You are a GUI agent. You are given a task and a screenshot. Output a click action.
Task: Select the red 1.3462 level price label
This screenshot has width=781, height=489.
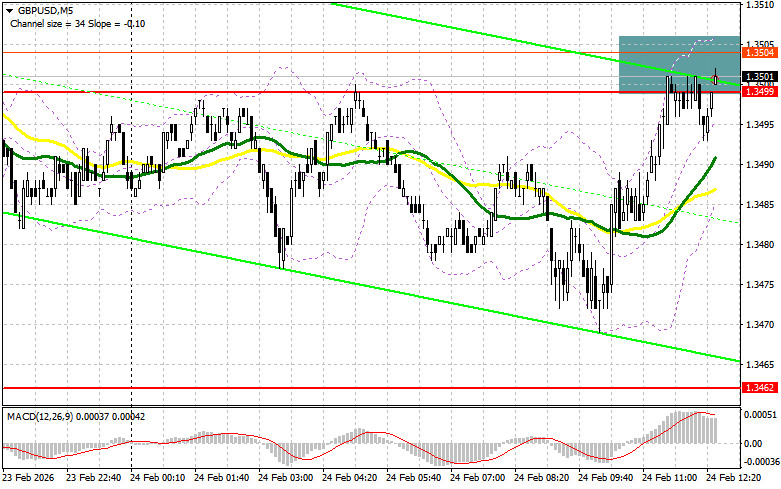pos(760,387)
